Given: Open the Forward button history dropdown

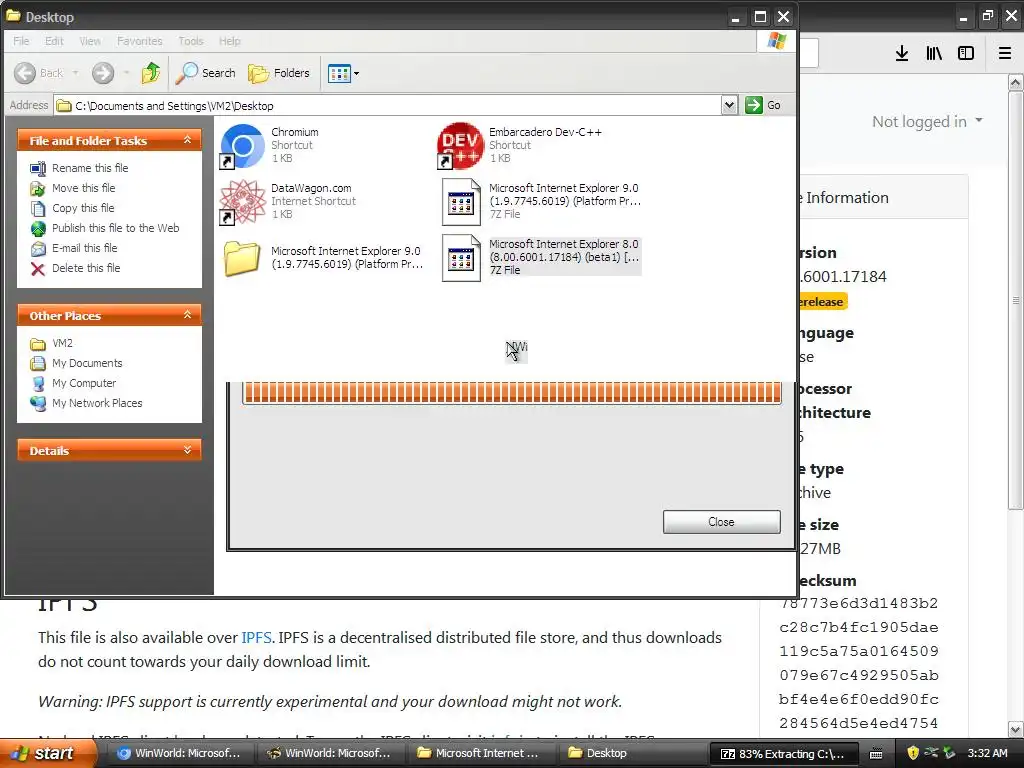Looking at the screenshot, I should click(126, 73).
